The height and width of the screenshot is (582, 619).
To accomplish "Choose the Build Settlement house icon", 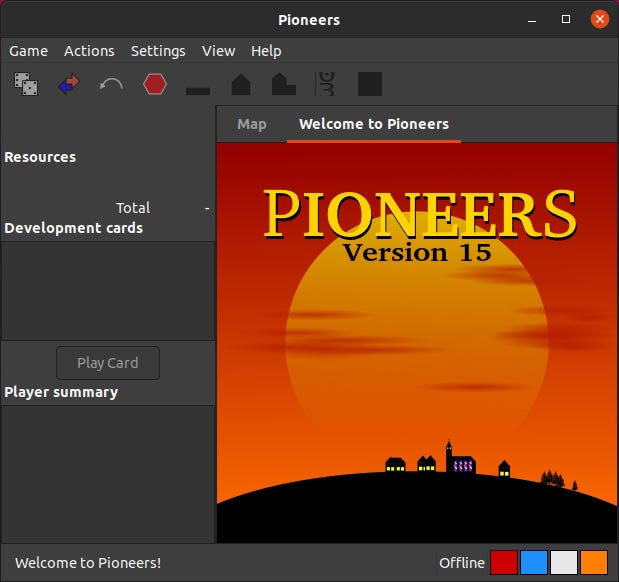I will pyautogui.click(x=241, y=85).
